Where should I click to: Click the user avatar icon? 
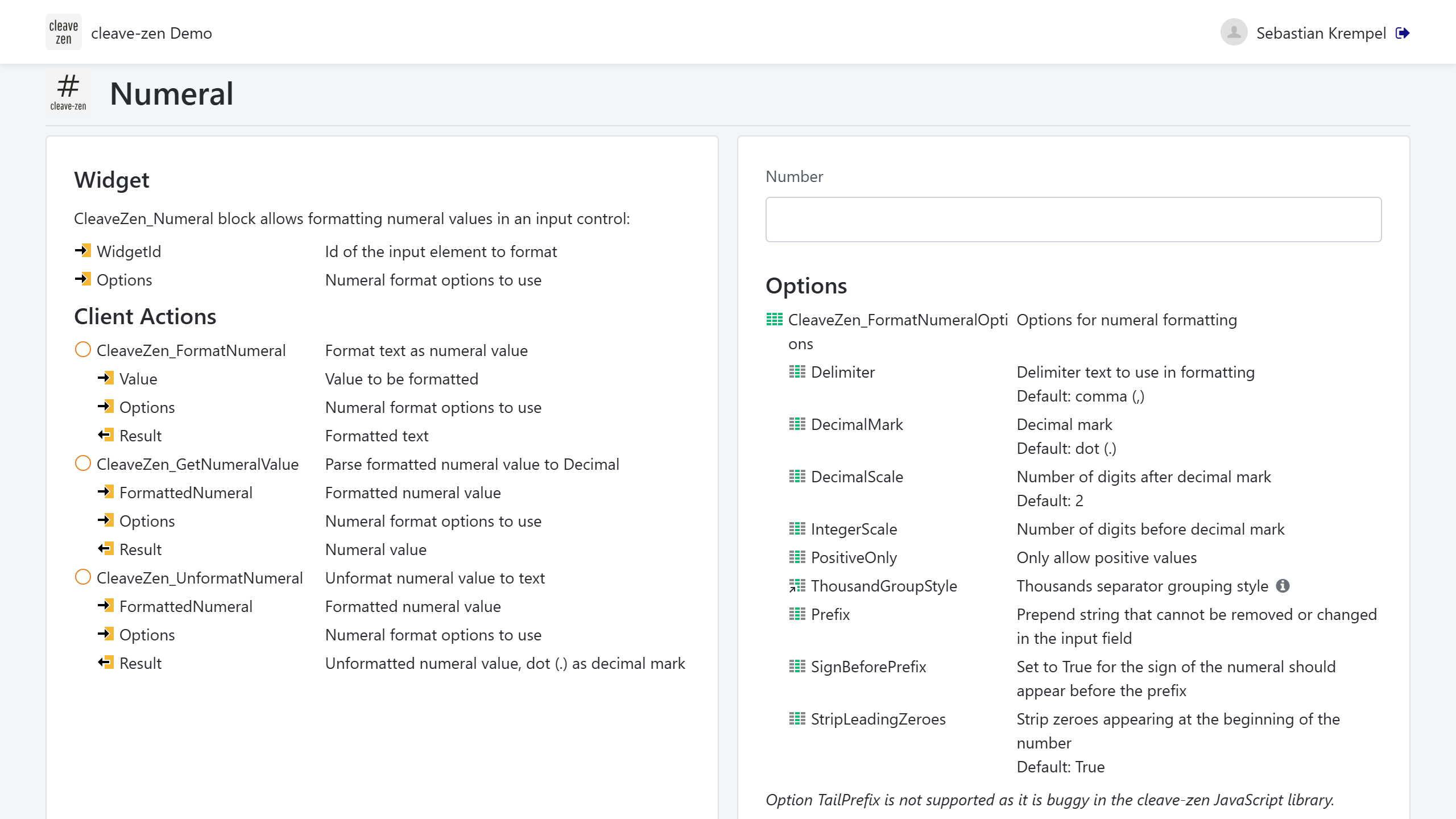click(1234, 32)
